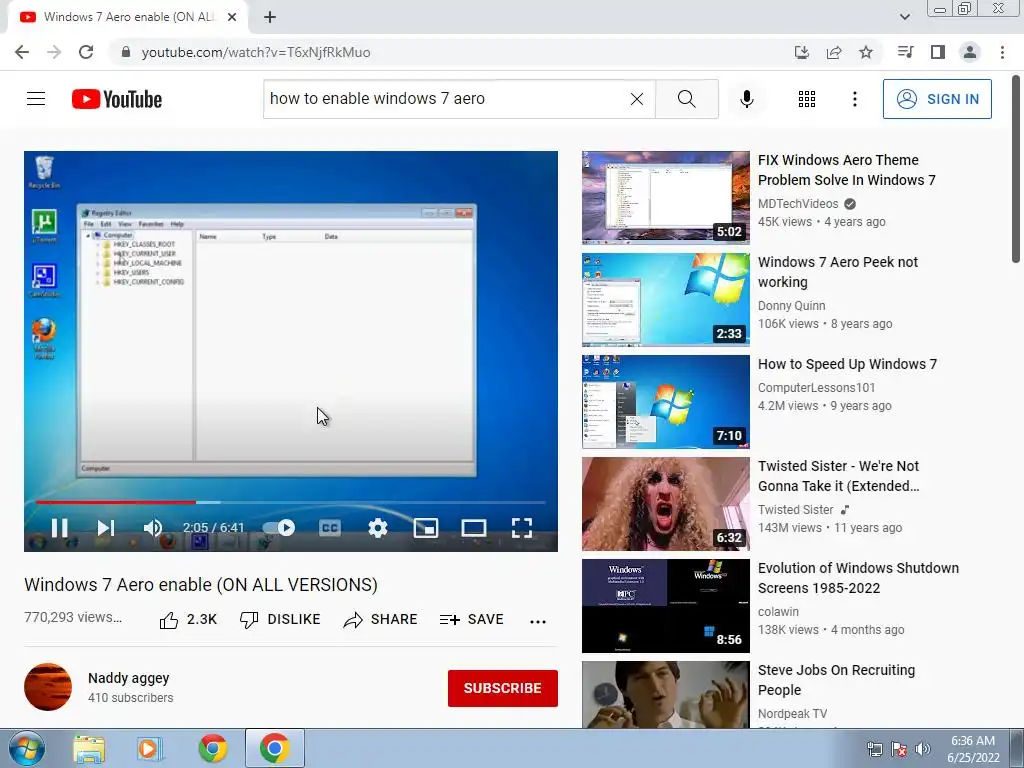
Task: Open the Windows Start menu
Action: tap(27, 748)
